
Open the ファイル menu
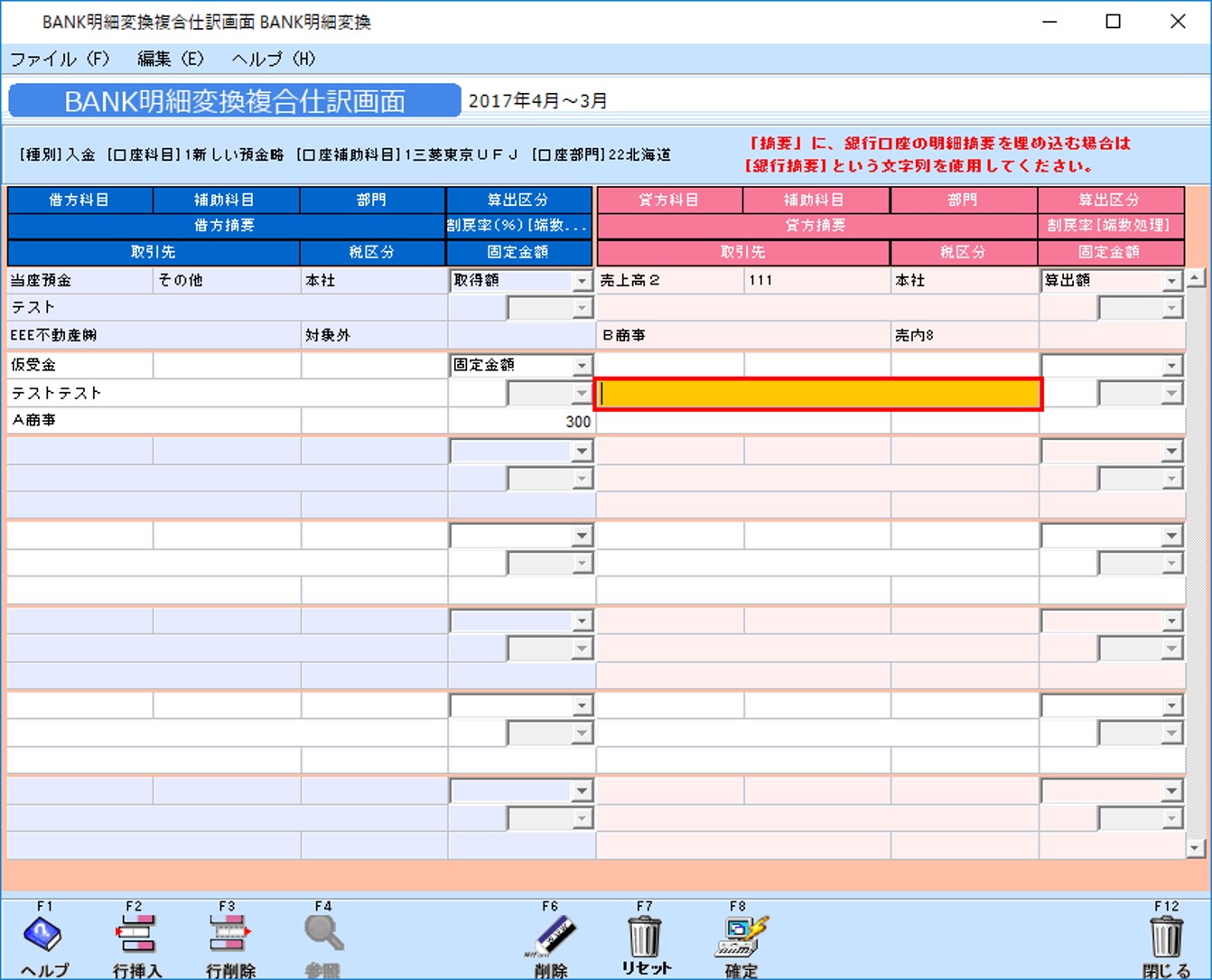pos(59,59)
